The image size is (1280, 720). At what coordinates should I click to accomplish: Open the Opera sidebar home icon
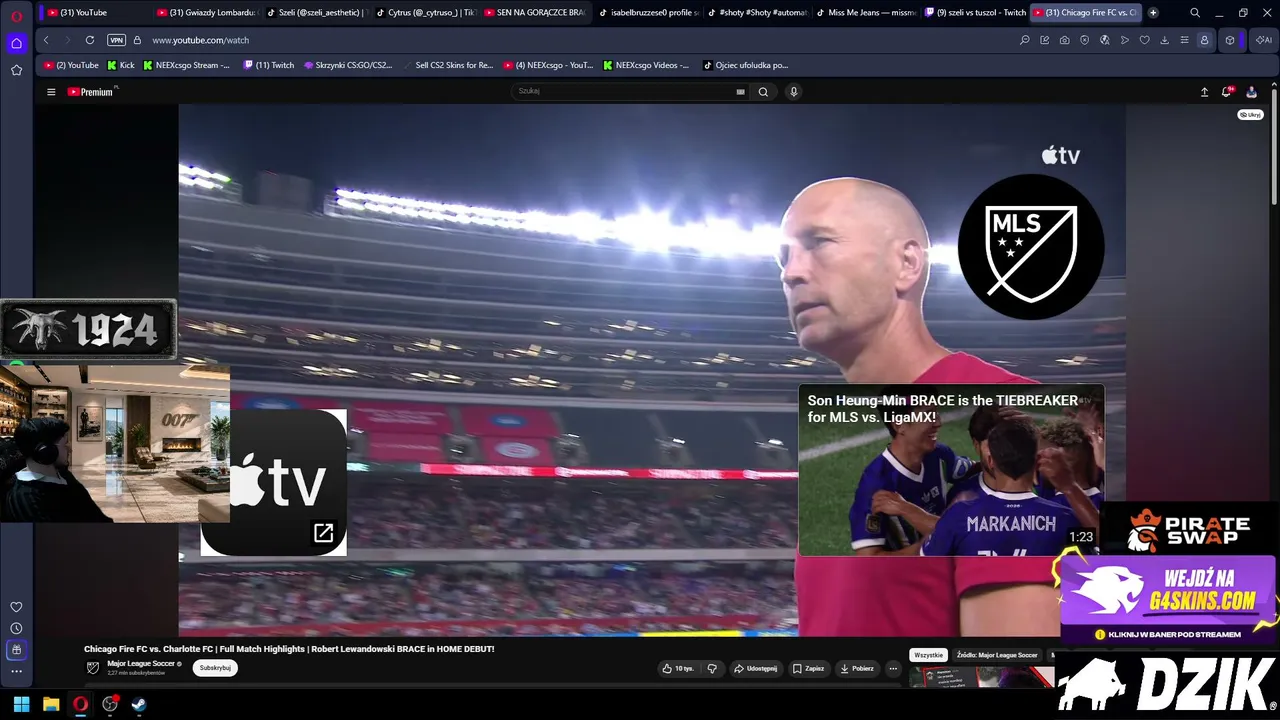[x=17, y=43]
